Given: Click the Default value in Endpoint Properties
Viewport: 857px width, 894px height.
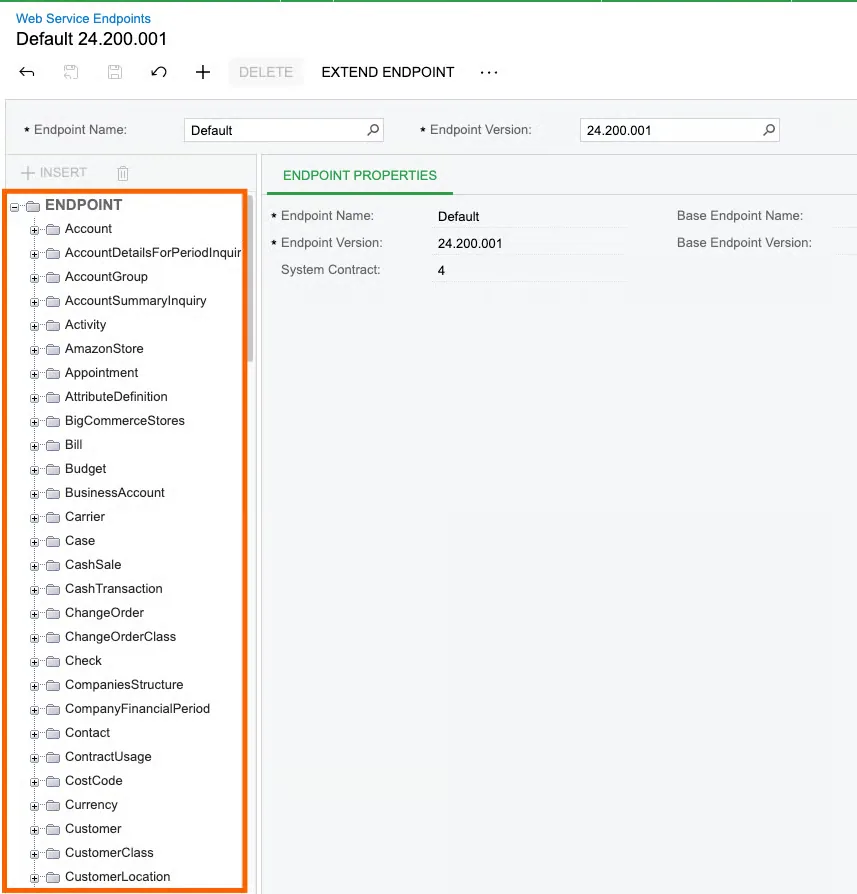Looking at the screenshot, I should (x=458, y=217).
